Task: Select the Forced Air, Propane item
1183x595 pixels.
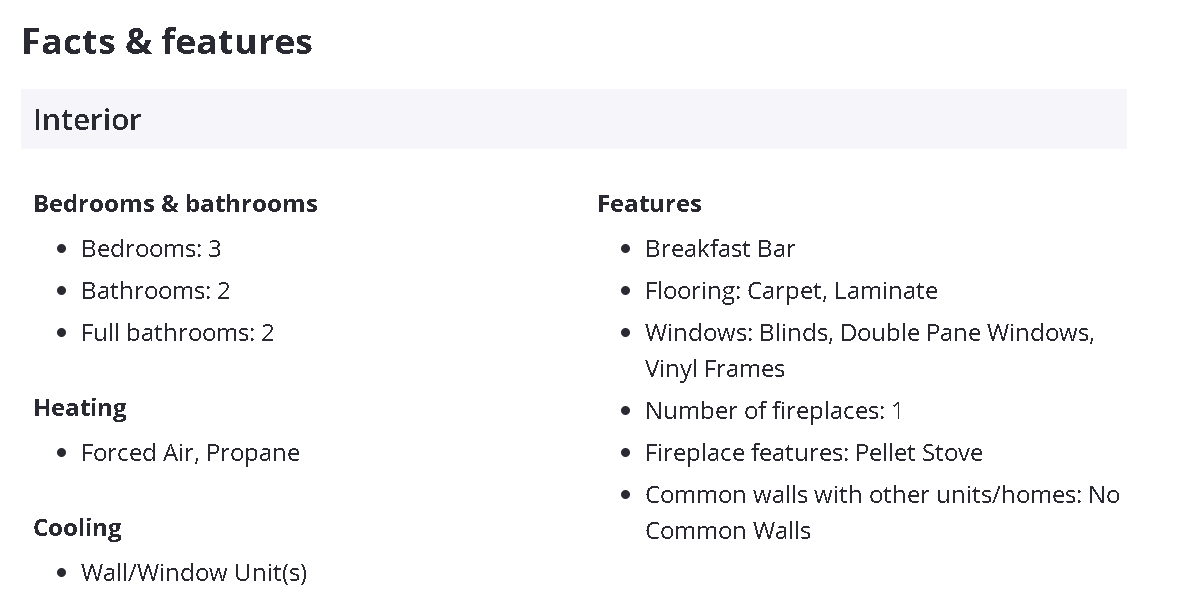Action: pyautogui.click(x=190, y=453)
